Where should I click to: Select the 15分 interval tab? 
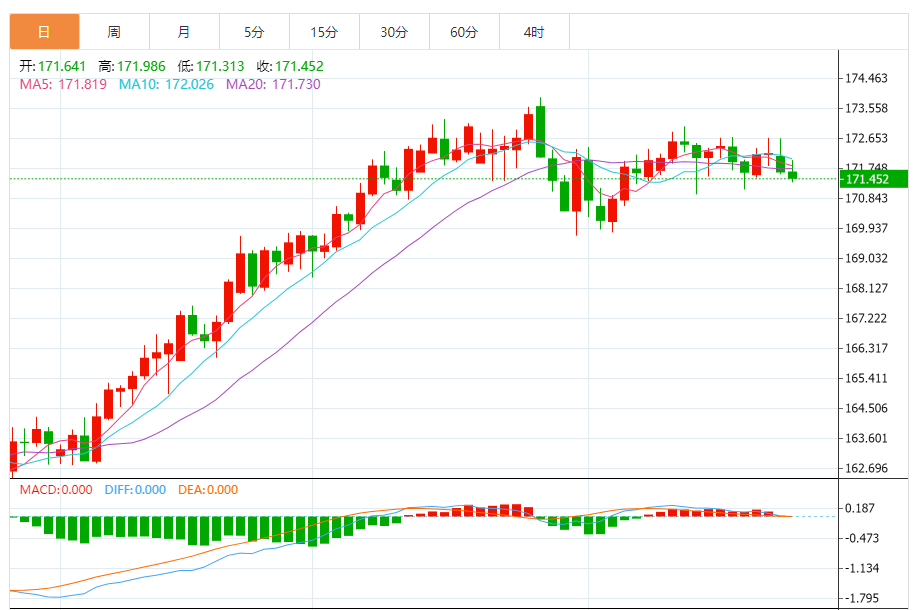coord(324,32)
